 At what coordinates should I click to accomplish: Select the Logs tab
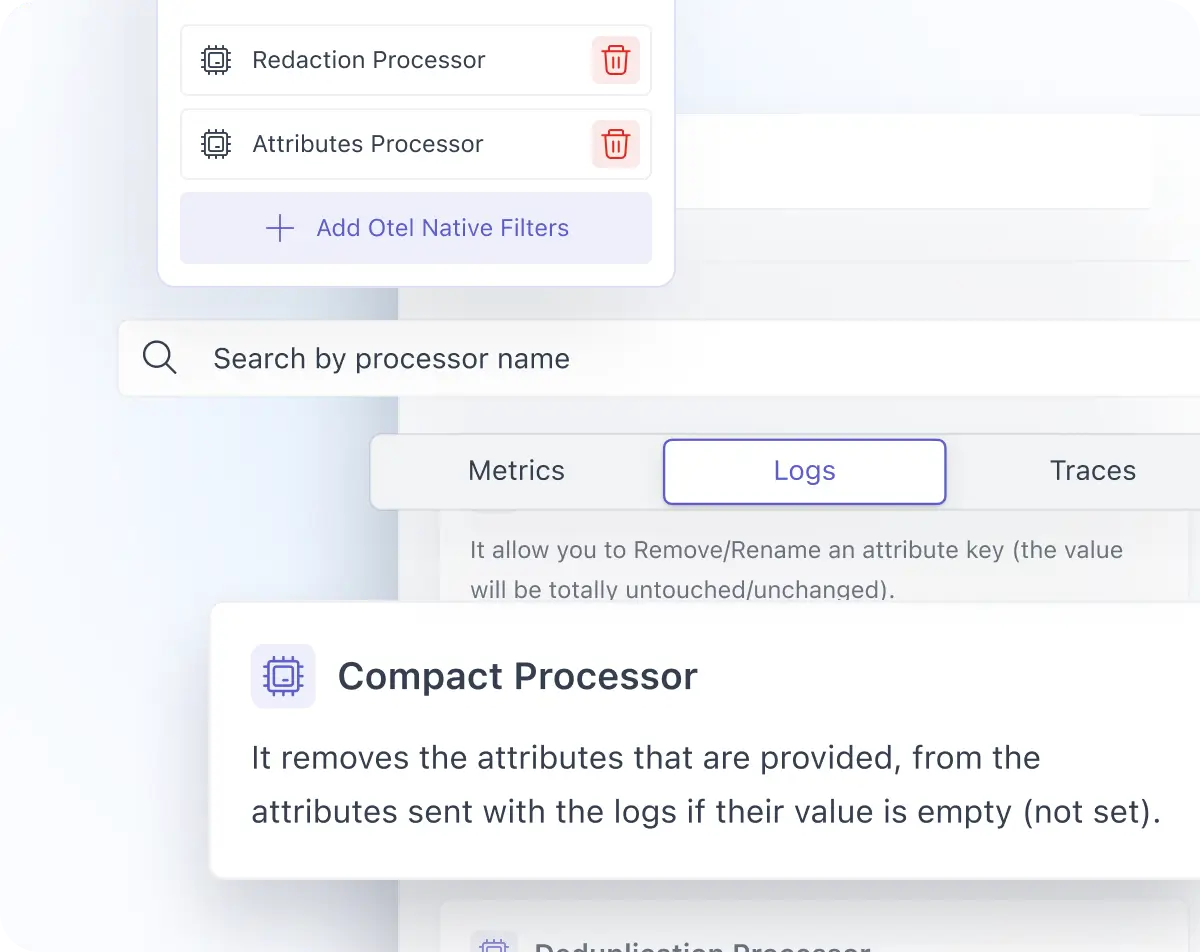click(804, 470)
